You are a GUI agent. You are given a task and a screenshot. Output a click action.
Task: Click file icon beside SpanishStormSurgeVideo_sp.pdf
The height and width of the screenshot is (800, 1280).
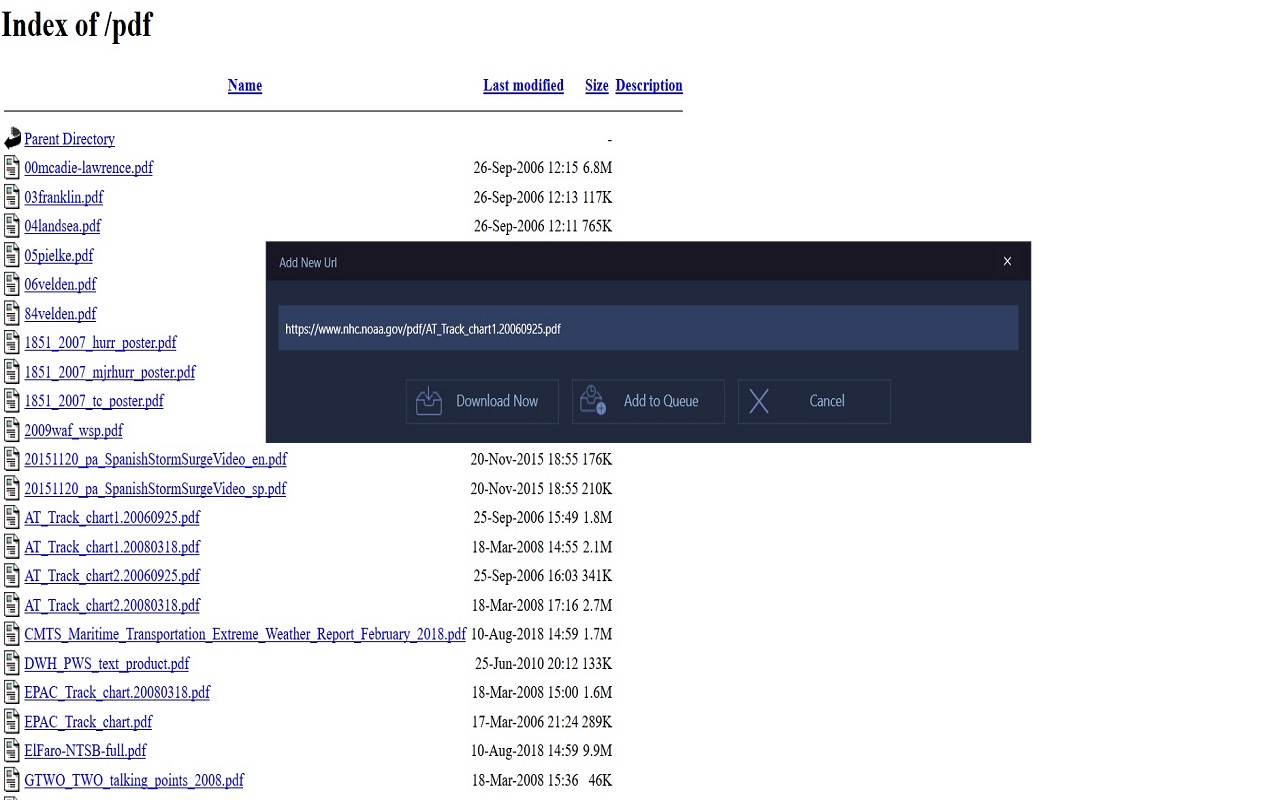(12, 489)
